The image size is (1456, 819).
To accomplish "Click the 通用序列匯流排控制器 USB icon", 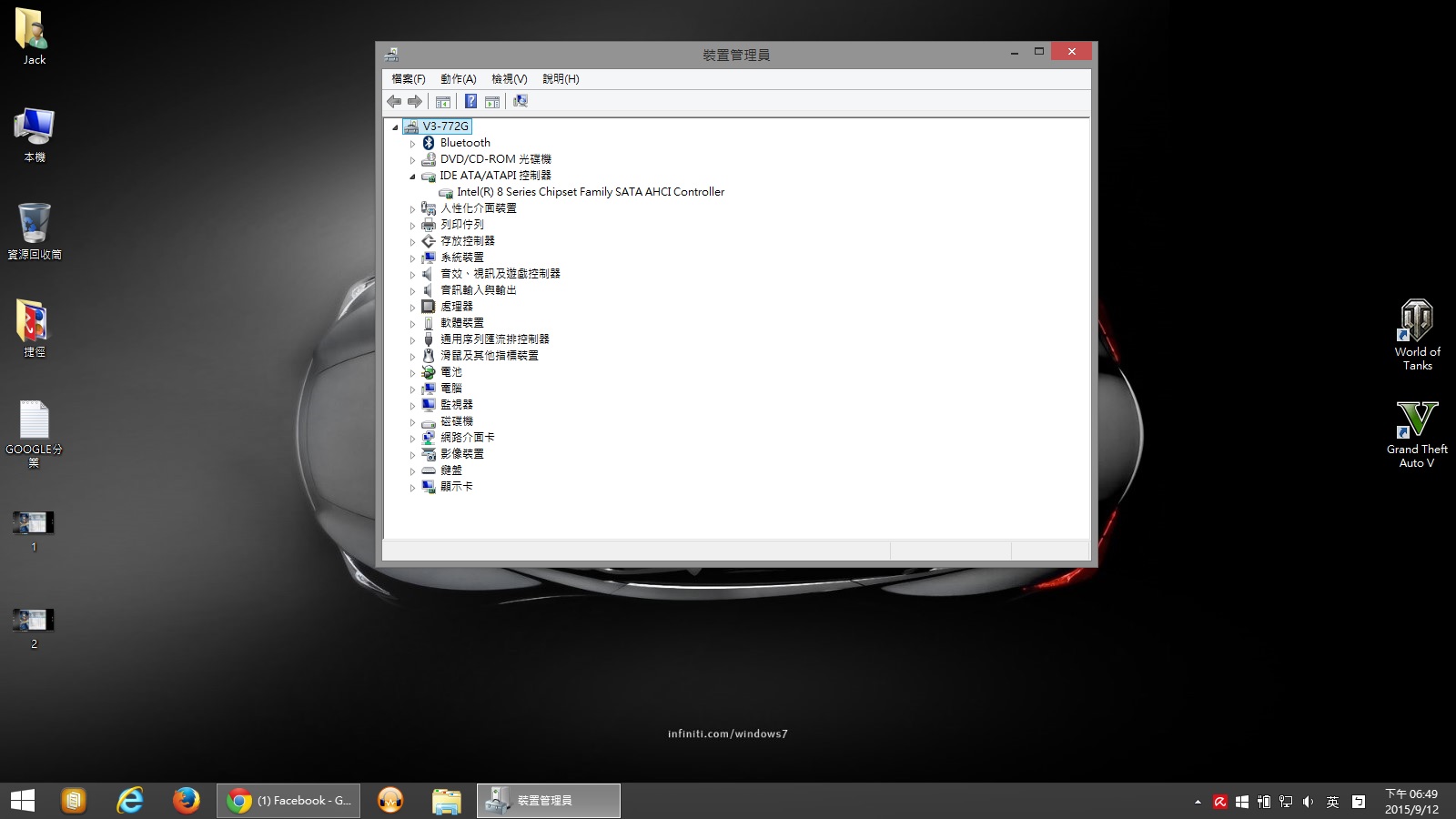I will pos(429,339).
